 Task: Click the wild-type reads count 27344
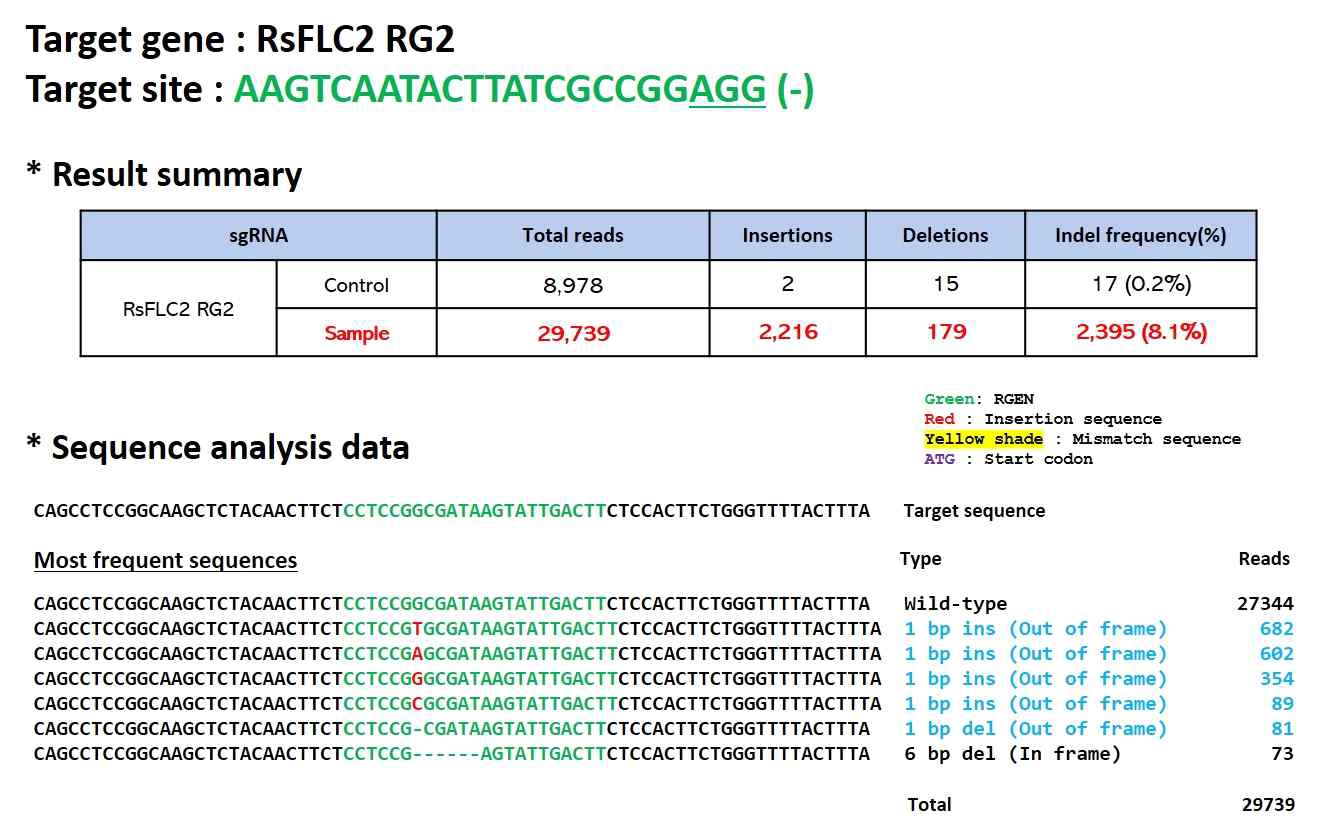[x=1265, y=604]
